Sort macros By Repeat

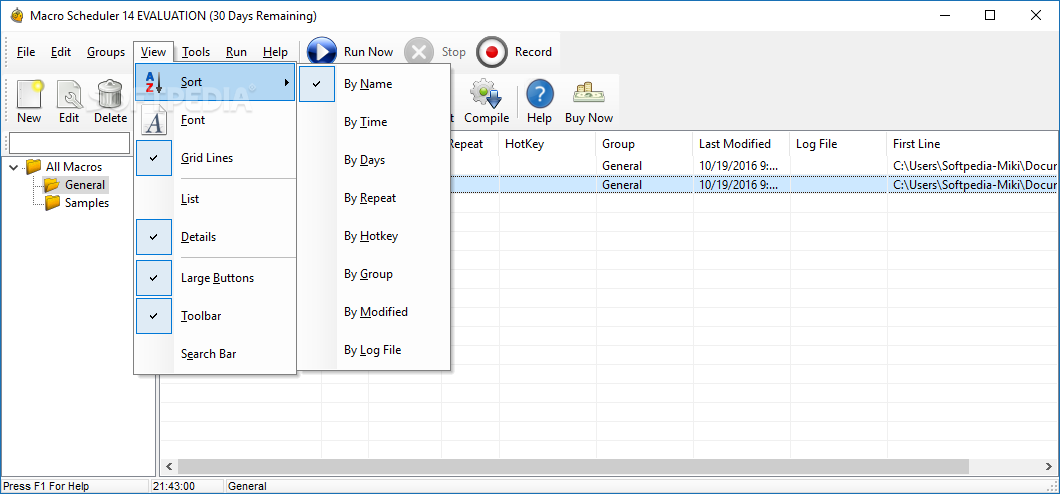pyautogui.click(x=374, y=198)
